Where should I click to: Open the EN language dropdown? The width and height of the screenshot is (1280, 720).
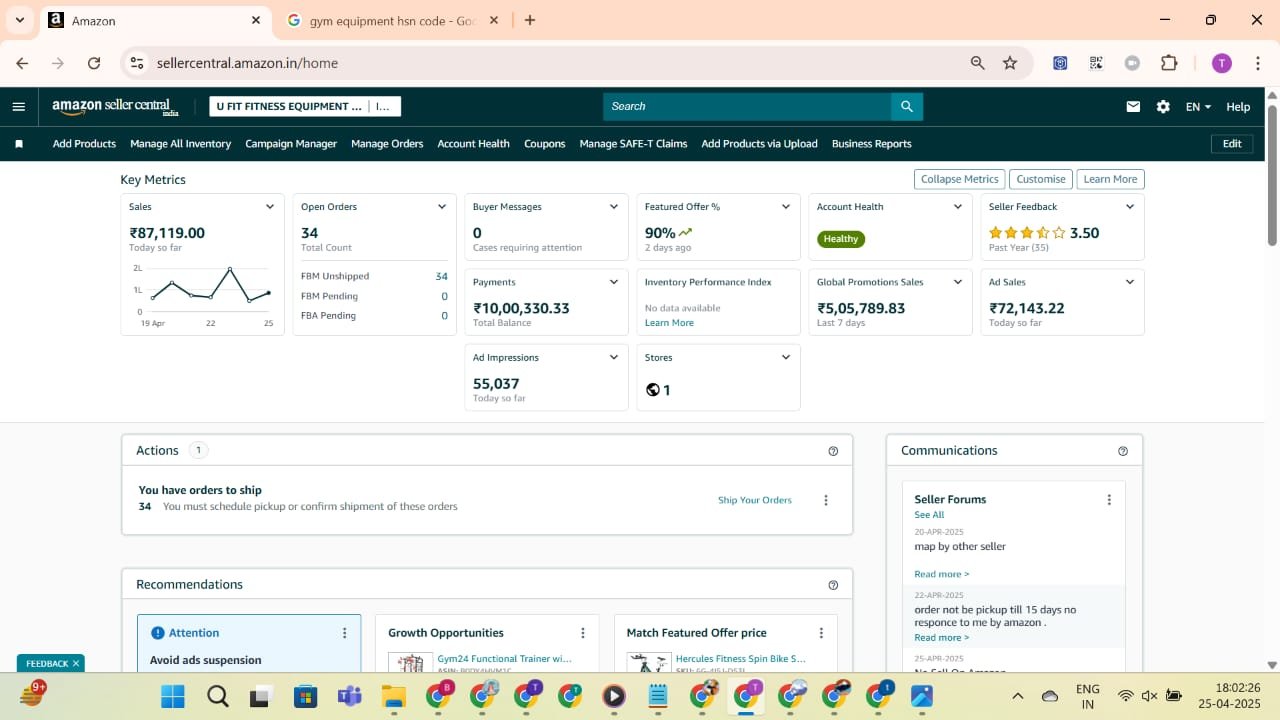click(1198, 107)
